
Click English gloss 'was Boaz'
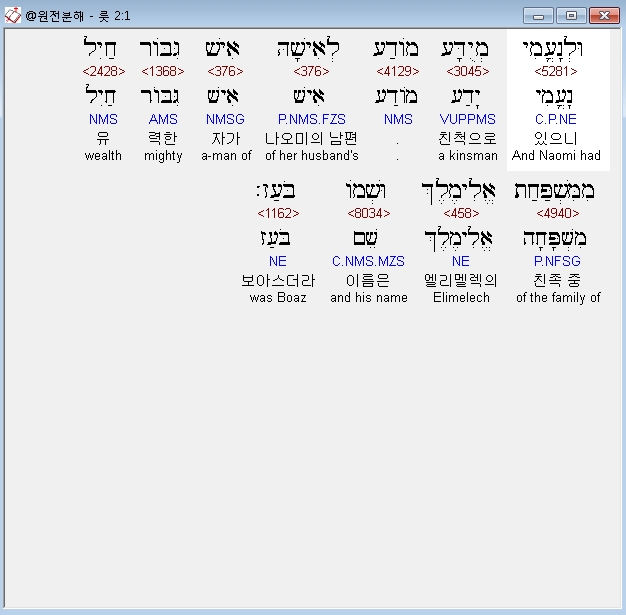pos(278,298)
